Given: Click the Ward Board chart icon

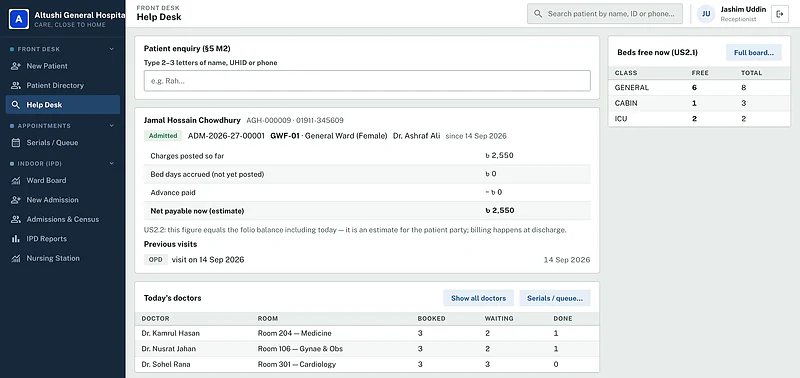Looking at the screenshot, I should 16,180.
